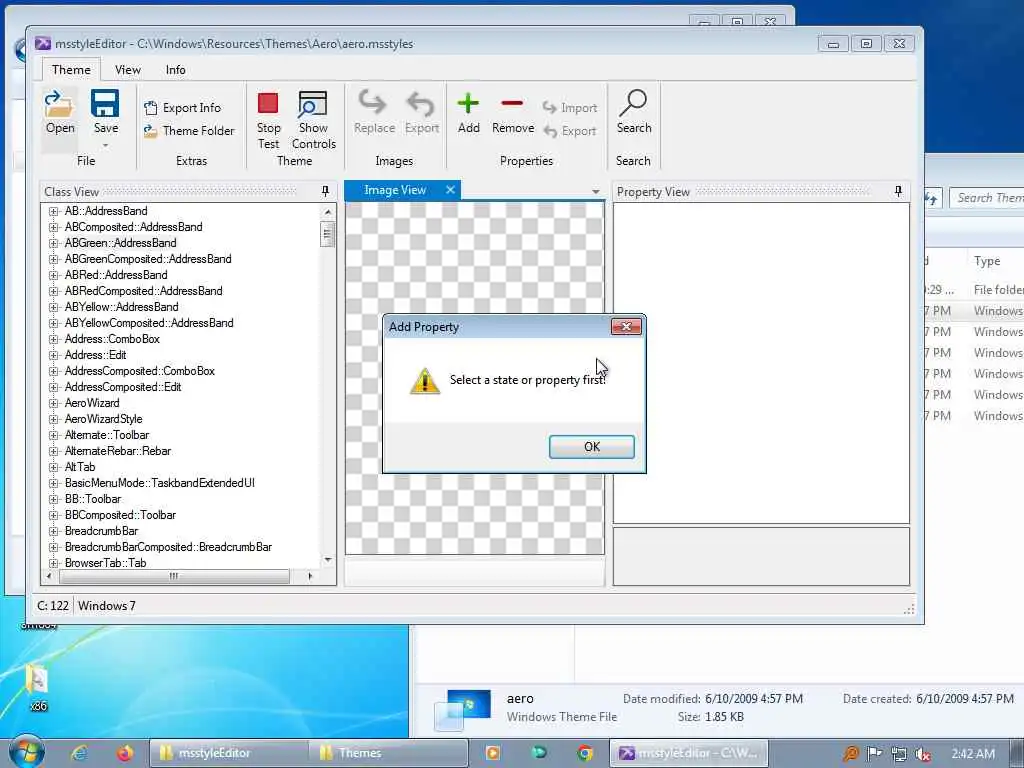The image size is (1024, 768).
Task: Click the Action Center flag icon
Action: point(874,754)
